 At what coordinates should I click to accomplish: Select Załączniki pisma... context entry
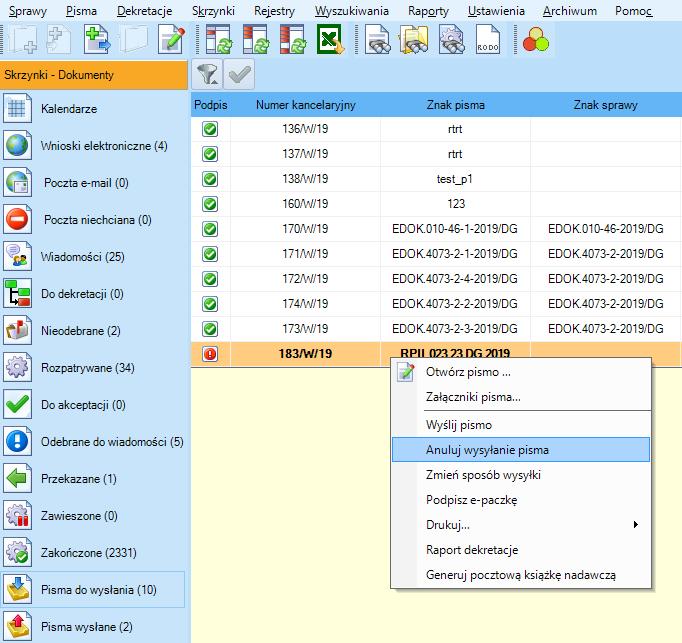click(x=521, y=397)
